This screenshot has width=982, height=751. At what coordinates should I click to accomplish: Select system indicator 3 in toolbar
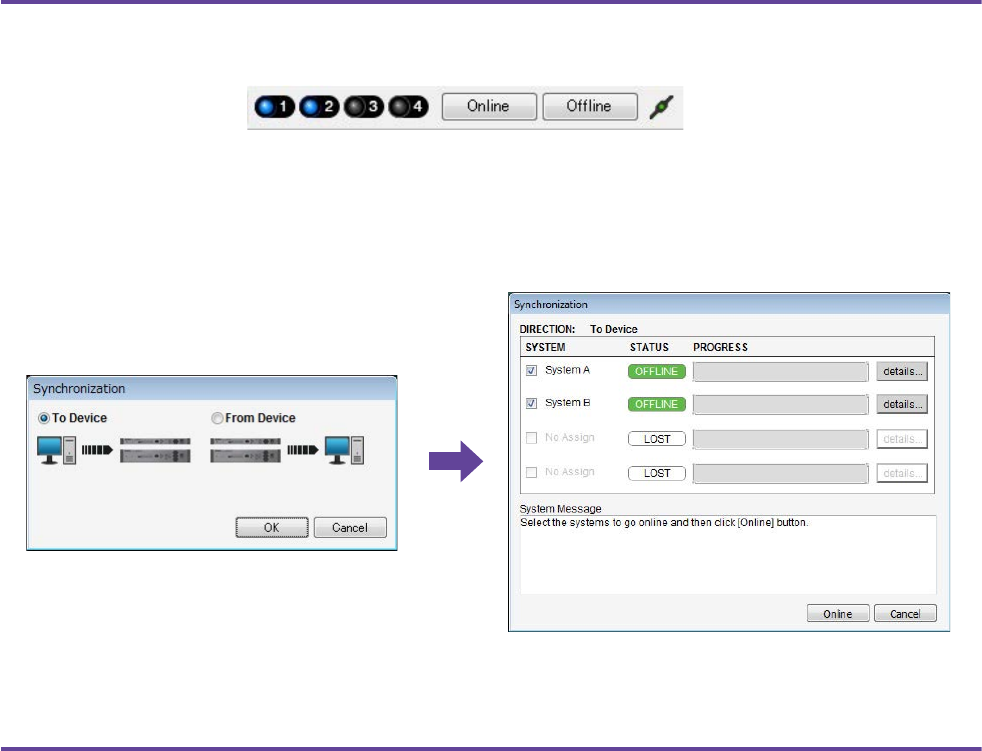[364, 106]
